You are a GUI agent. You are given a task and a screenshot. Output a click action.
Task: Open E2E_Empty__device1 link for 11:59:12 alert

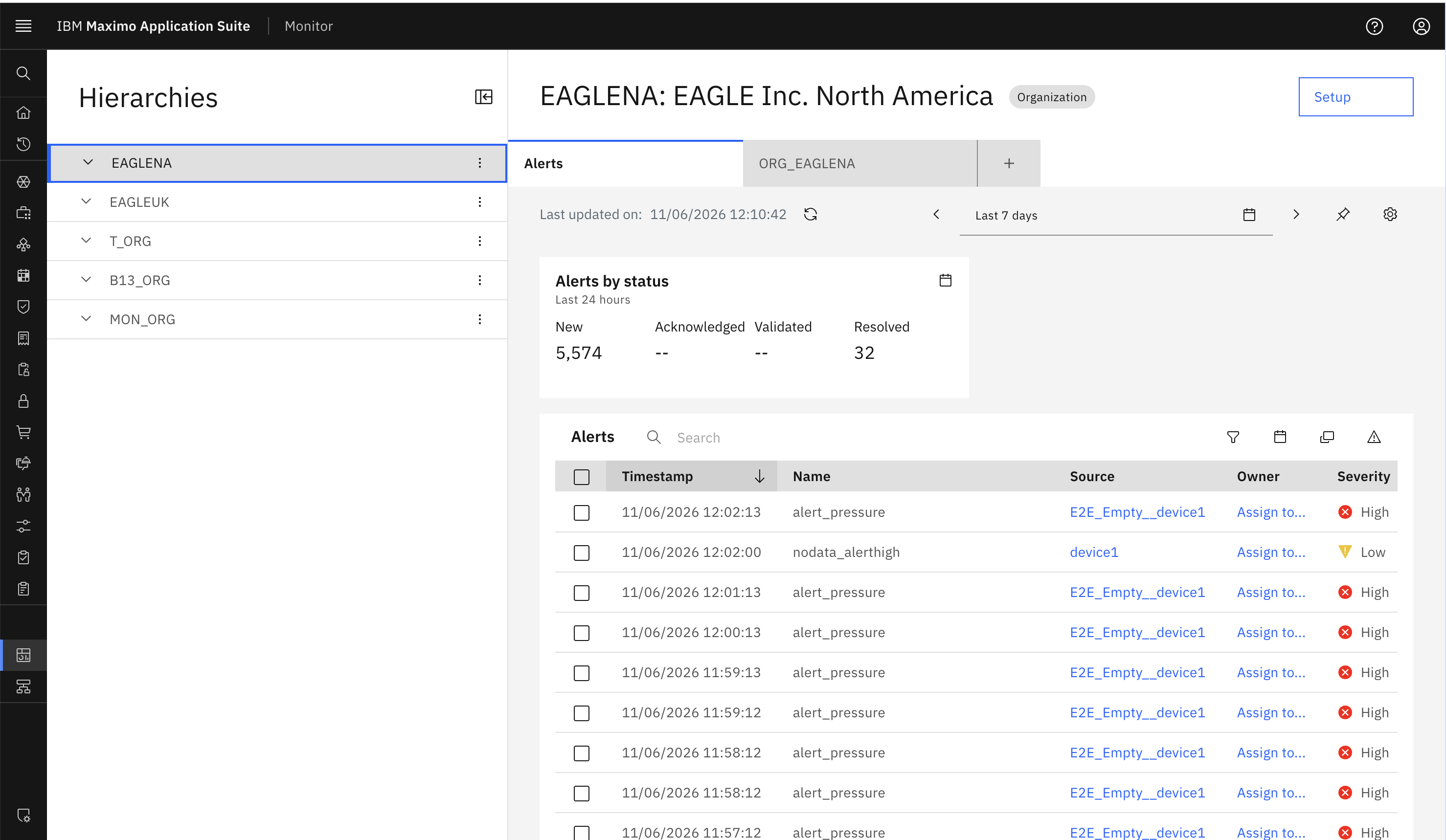coord(1137,713)
